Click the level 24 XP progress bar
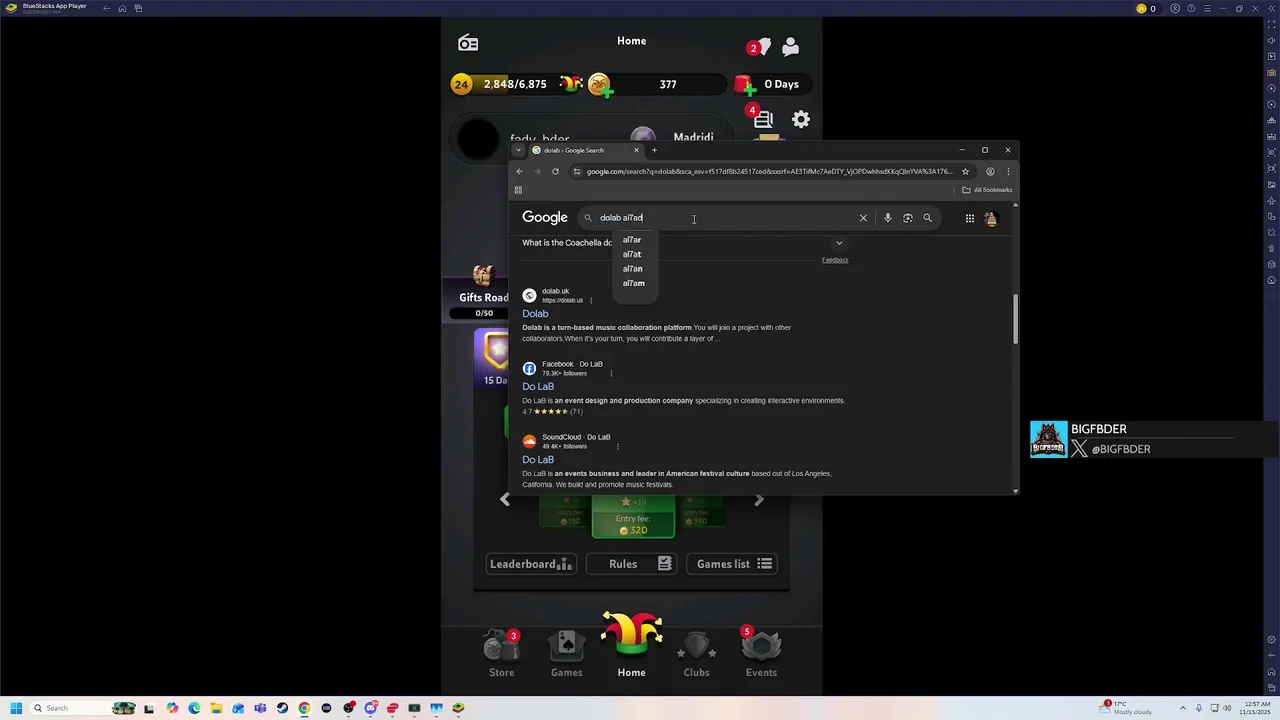This screenshot has height=720, width=1280. point(515,85)
